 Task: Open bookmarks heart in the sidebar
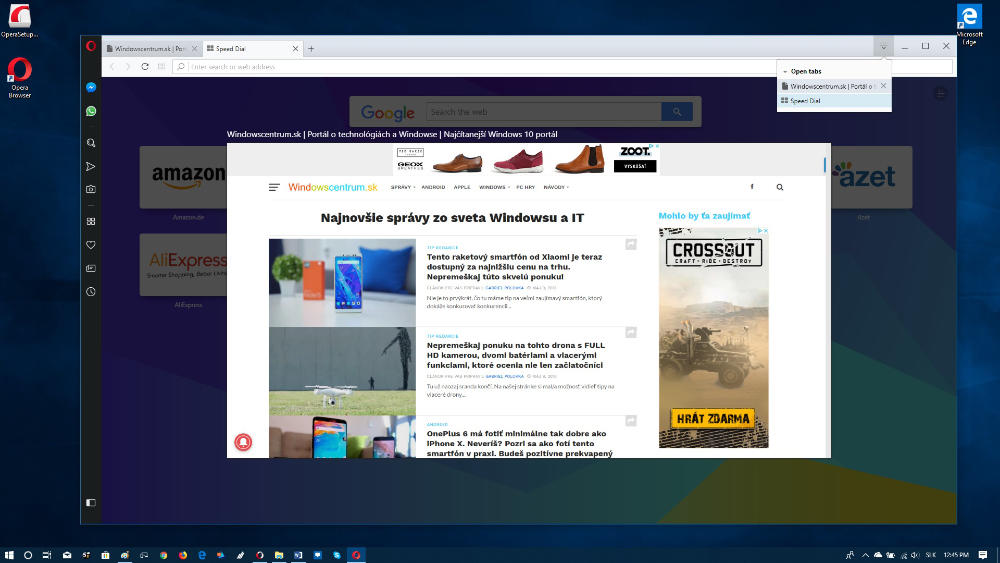point(91,245)
